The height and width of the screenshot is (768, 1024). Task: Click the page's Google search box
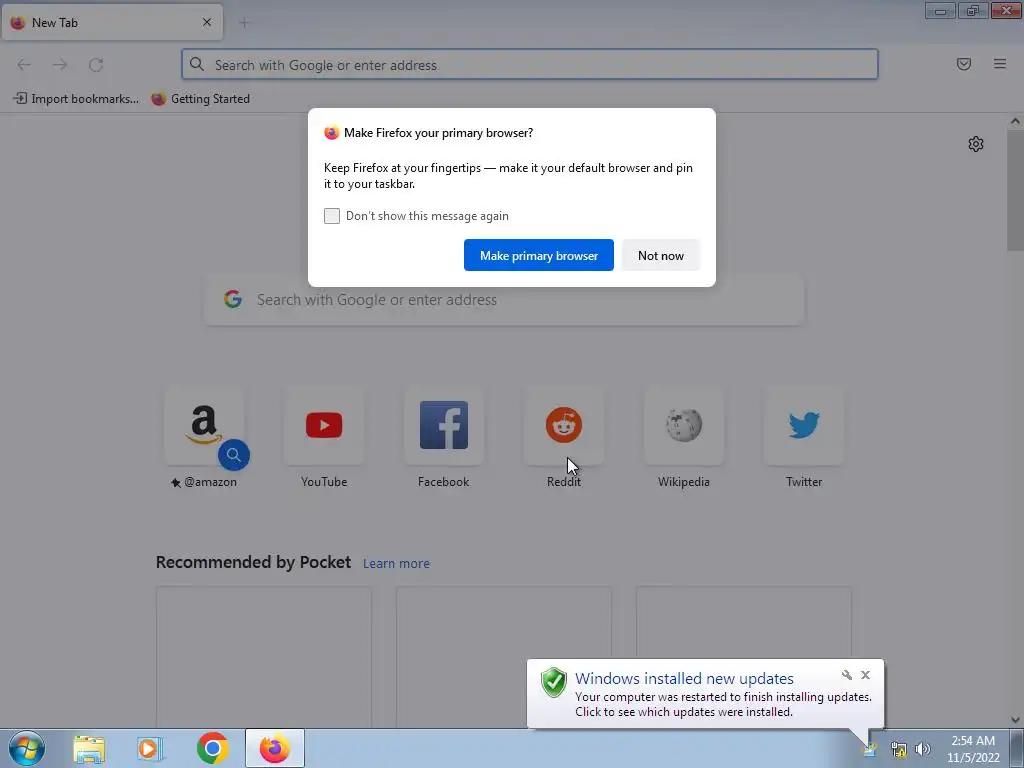pyautogui.click(x=504, y=300)
